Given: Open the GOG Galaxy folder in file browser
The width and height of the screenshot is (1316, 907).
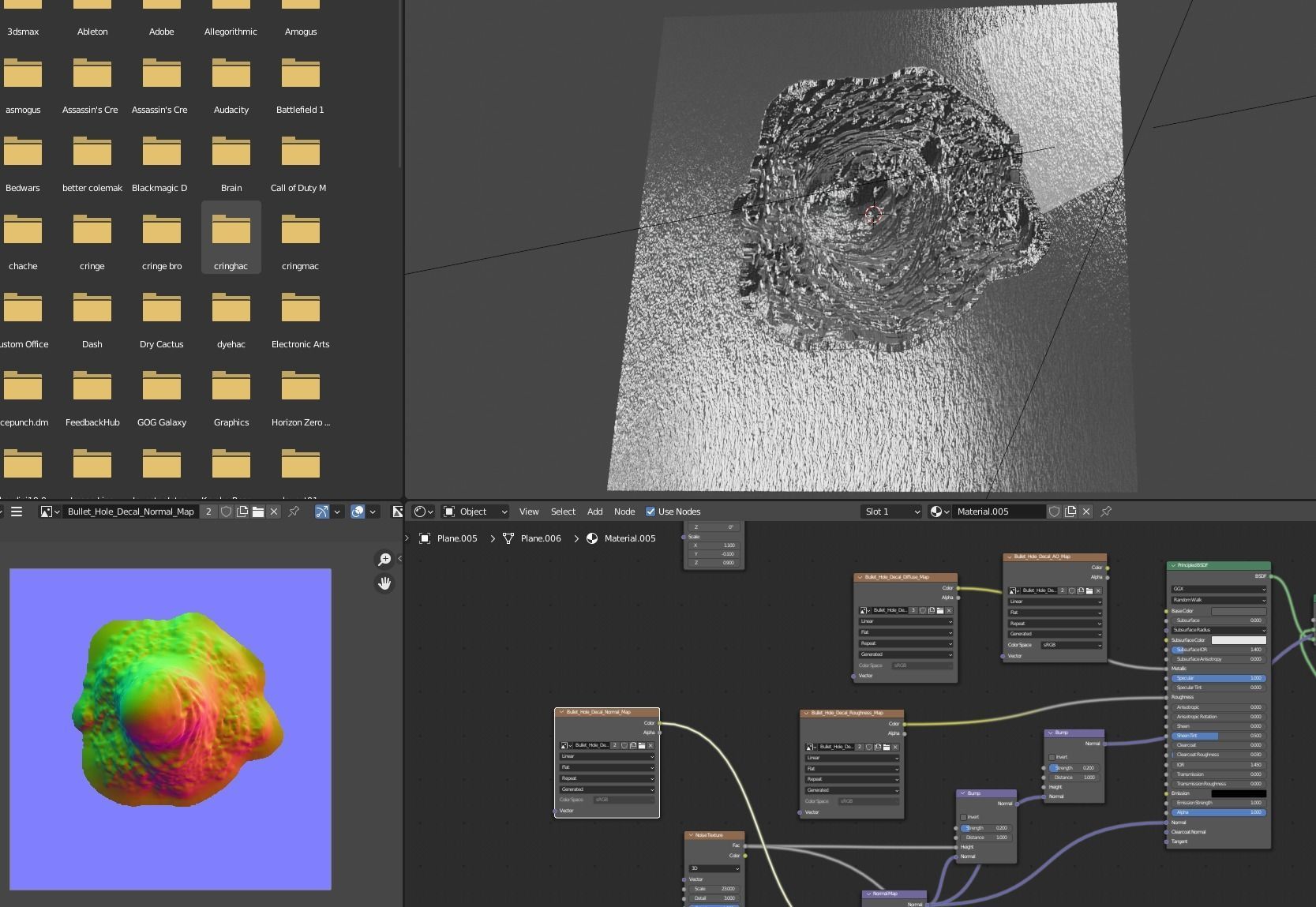Looking at the screenshot, I should [162, 395].
